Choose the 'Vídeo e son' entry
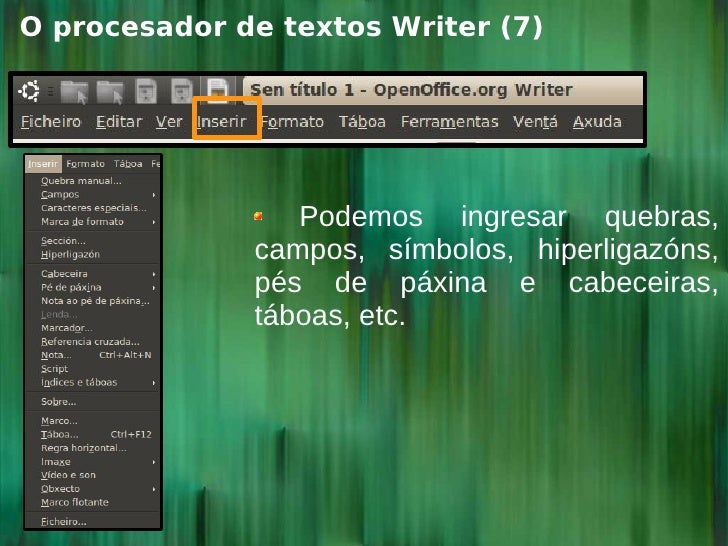This screenshot has height=546, width=728. (93, 475)
